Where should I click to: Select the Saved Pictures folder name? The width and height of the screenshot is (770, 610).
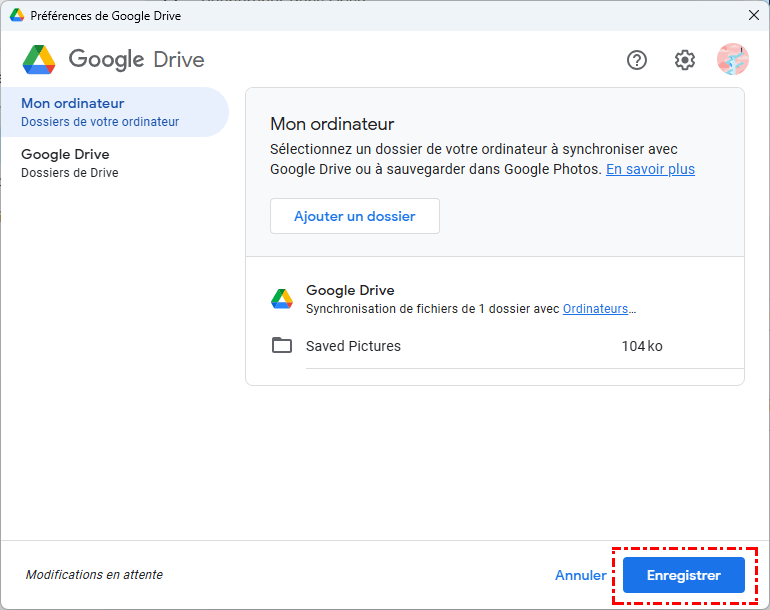(353, 346)
